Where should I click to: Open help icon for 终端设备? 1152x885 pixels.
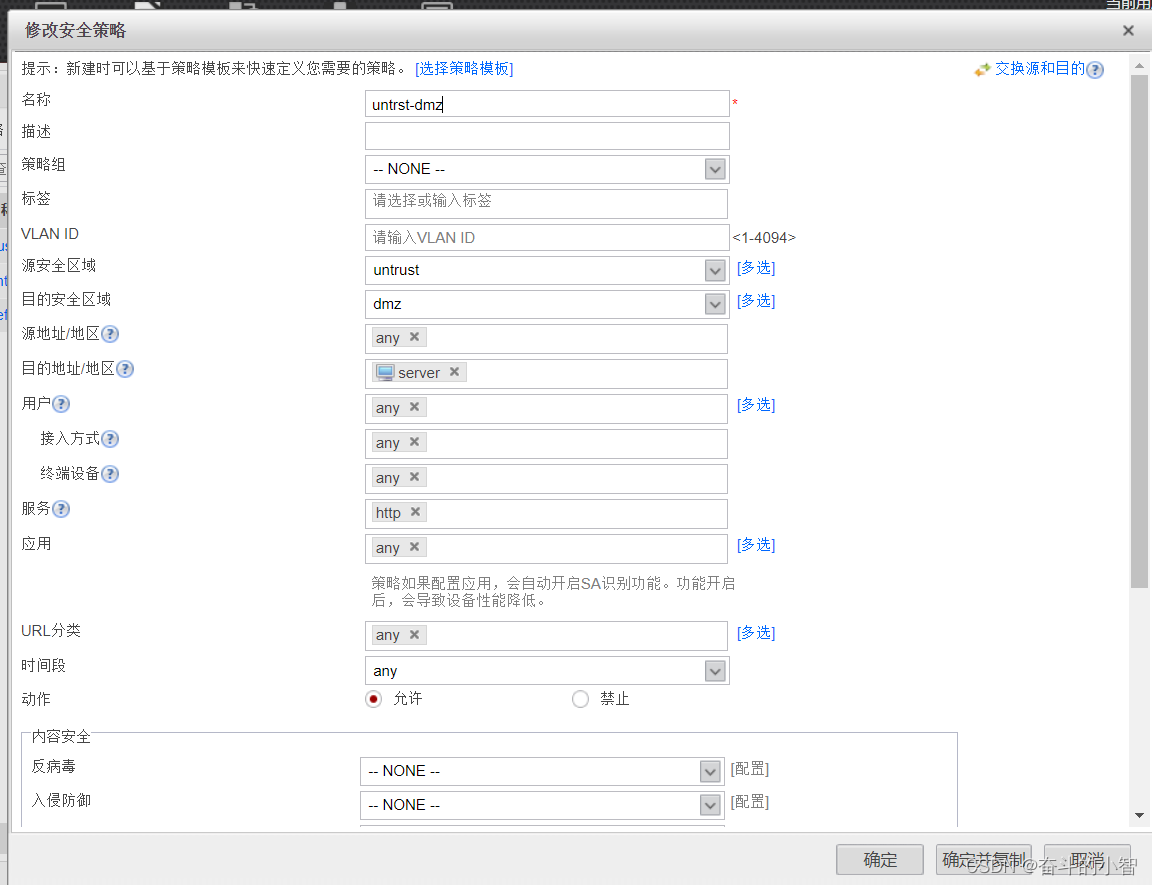[x=110, y=474]
